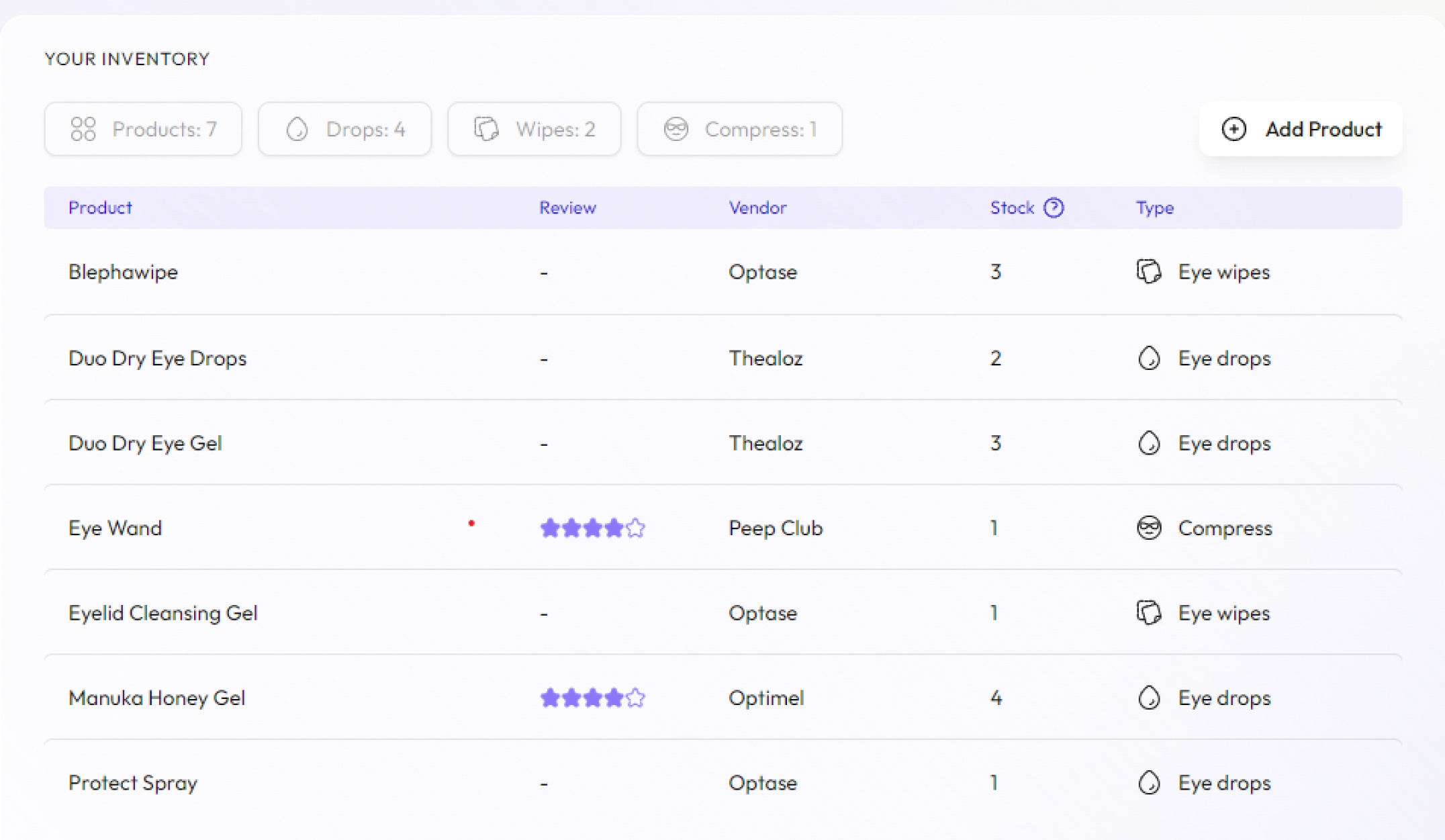Image resolution: width=1445 pixels, height=840 pixels.
Task: Click the Manuka Honey Gel star rating
Action: (592, 698)
